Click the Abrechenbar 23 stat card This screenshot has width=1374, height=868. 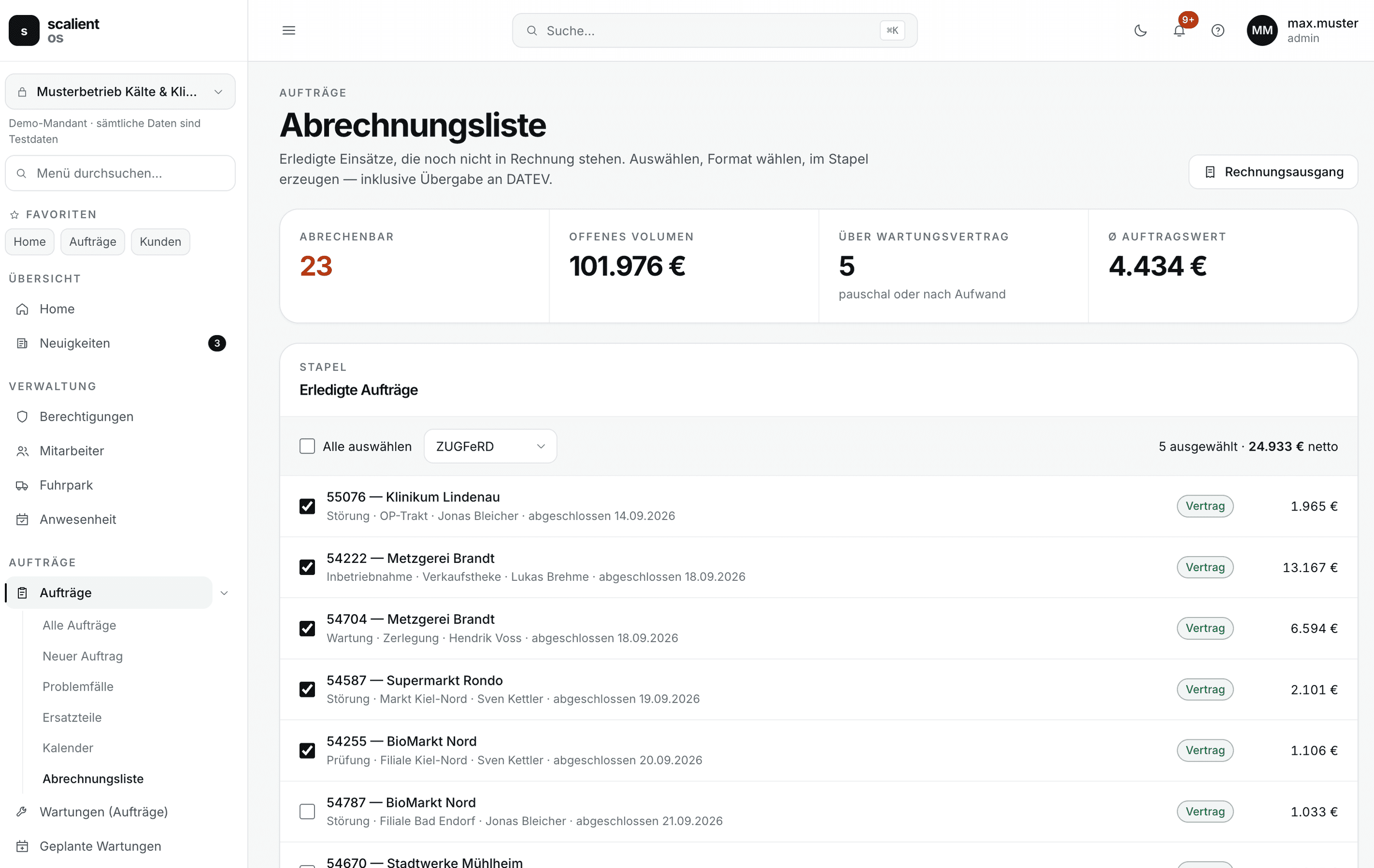415,266
